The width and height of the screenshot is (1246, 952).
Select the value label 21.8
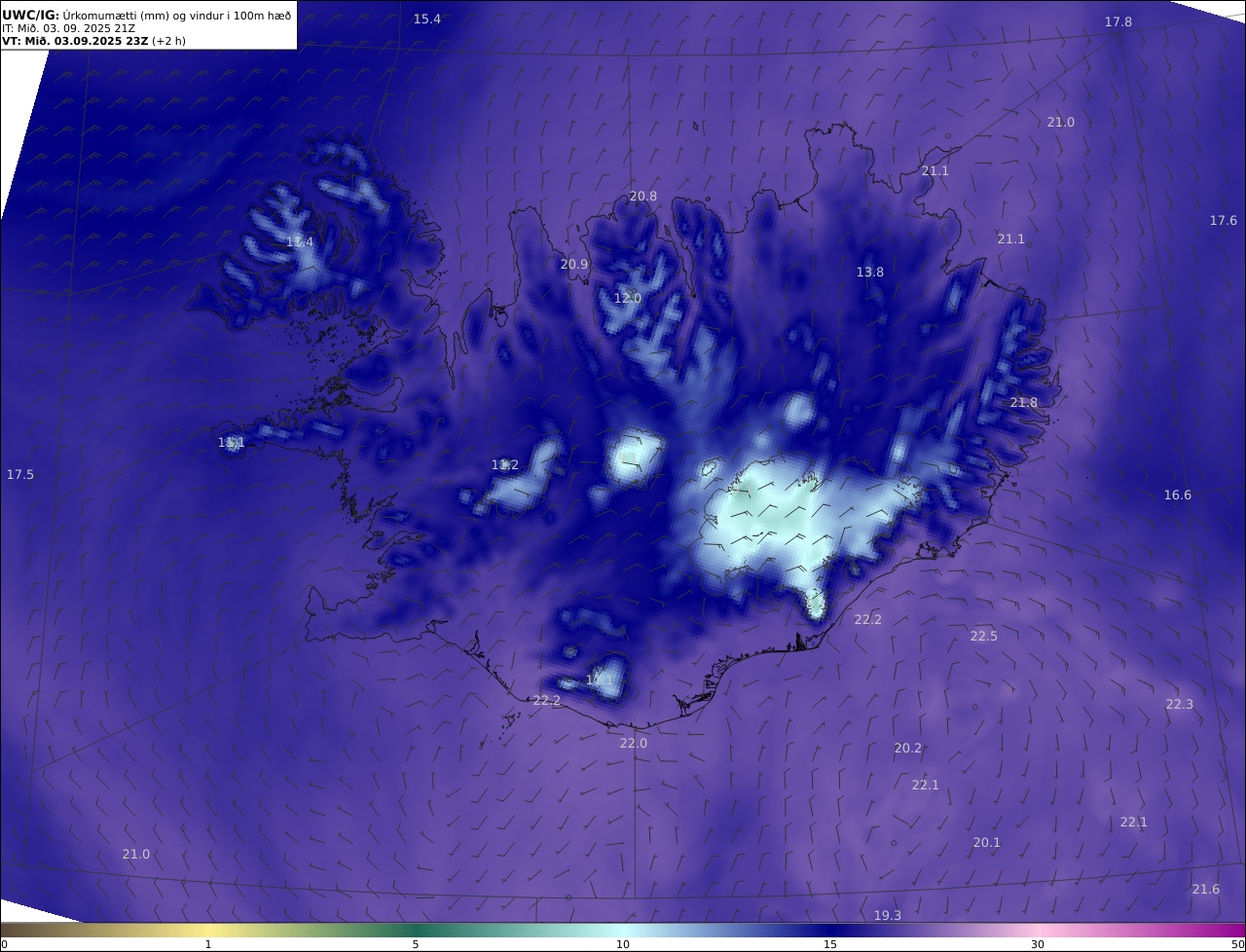1024,403
